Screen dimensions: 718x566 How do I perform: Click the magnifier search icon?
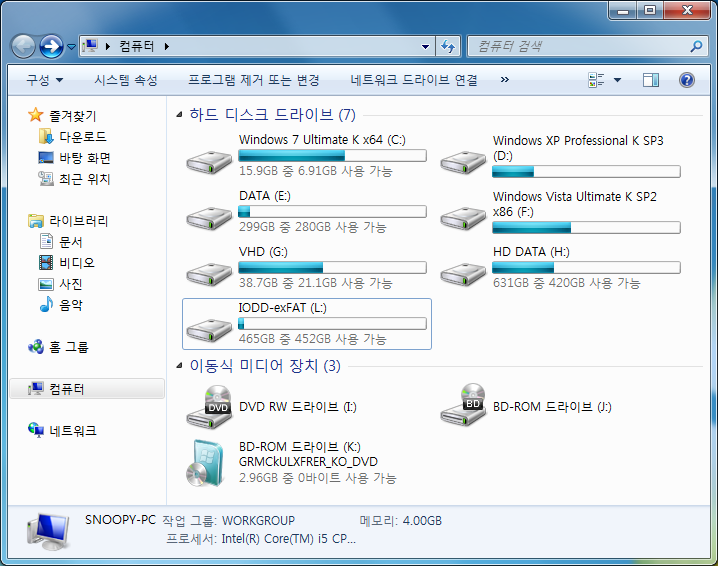pyautogui.click(x=696, y=46)
